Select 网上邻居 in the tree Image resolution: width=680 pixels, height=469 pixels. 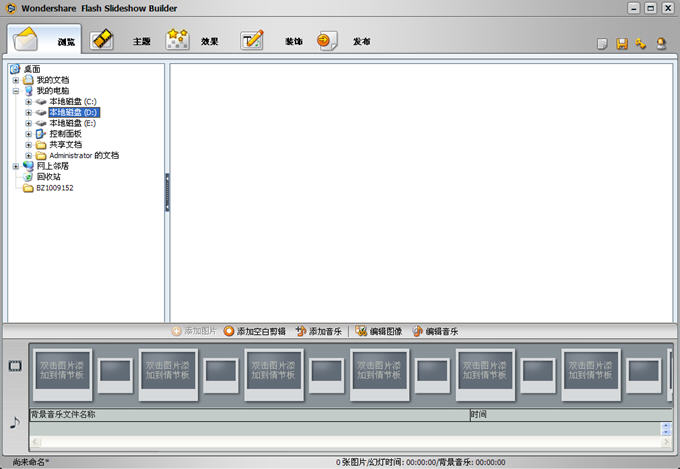click(x=52, y=166)
